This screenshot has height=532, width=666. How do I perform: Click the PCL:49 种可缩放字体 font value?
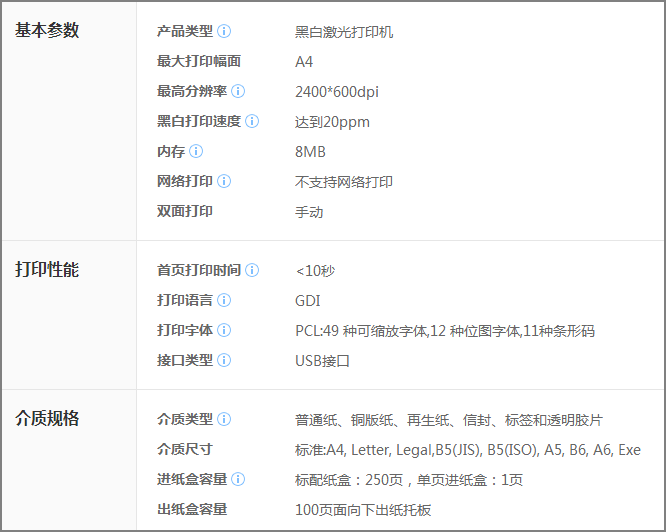click(x=445, y=331)
